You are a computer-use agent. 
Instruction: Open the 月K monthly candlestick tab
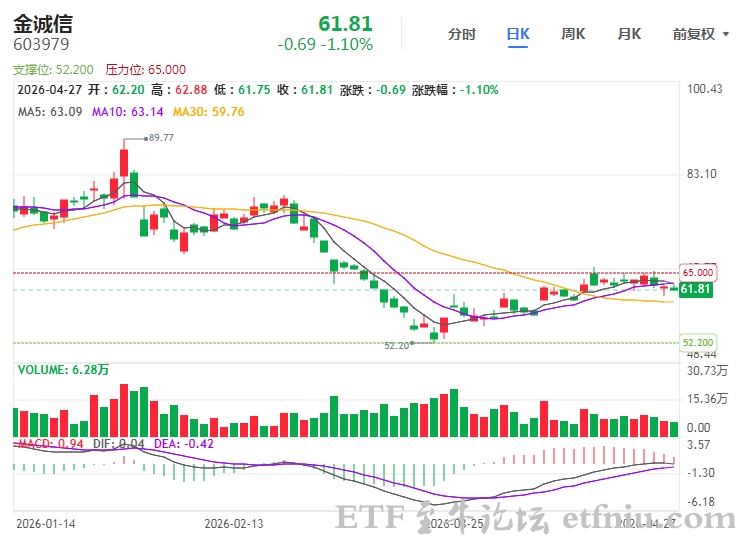coord(629,34)
